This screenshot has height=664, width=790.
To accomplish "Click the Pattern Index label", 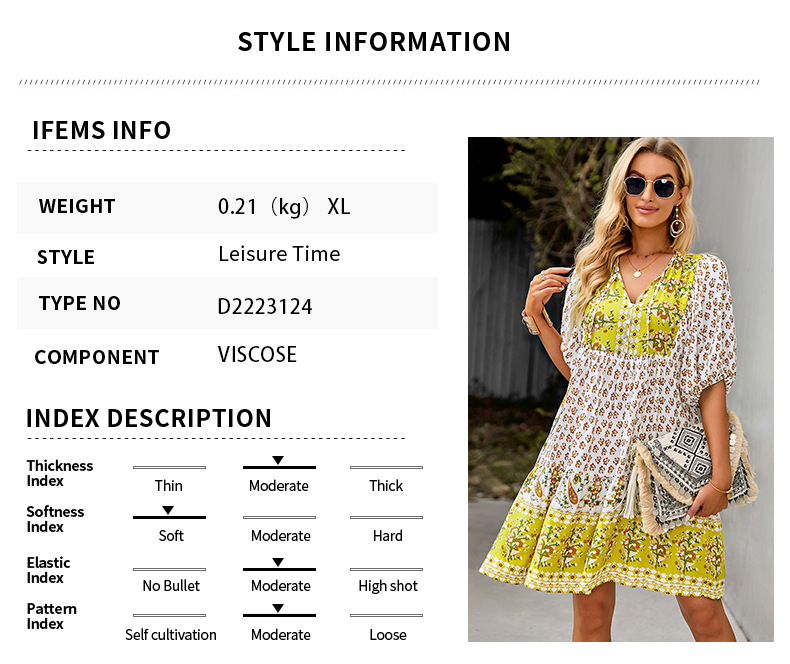I will pos(51,616).
